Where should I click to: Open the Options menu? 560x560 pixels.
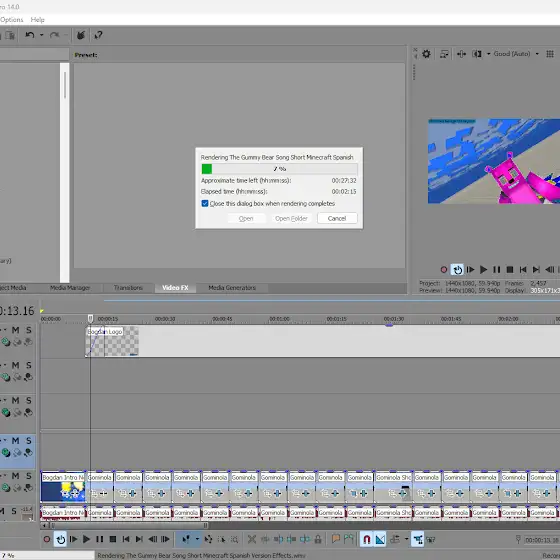point(11,20)
